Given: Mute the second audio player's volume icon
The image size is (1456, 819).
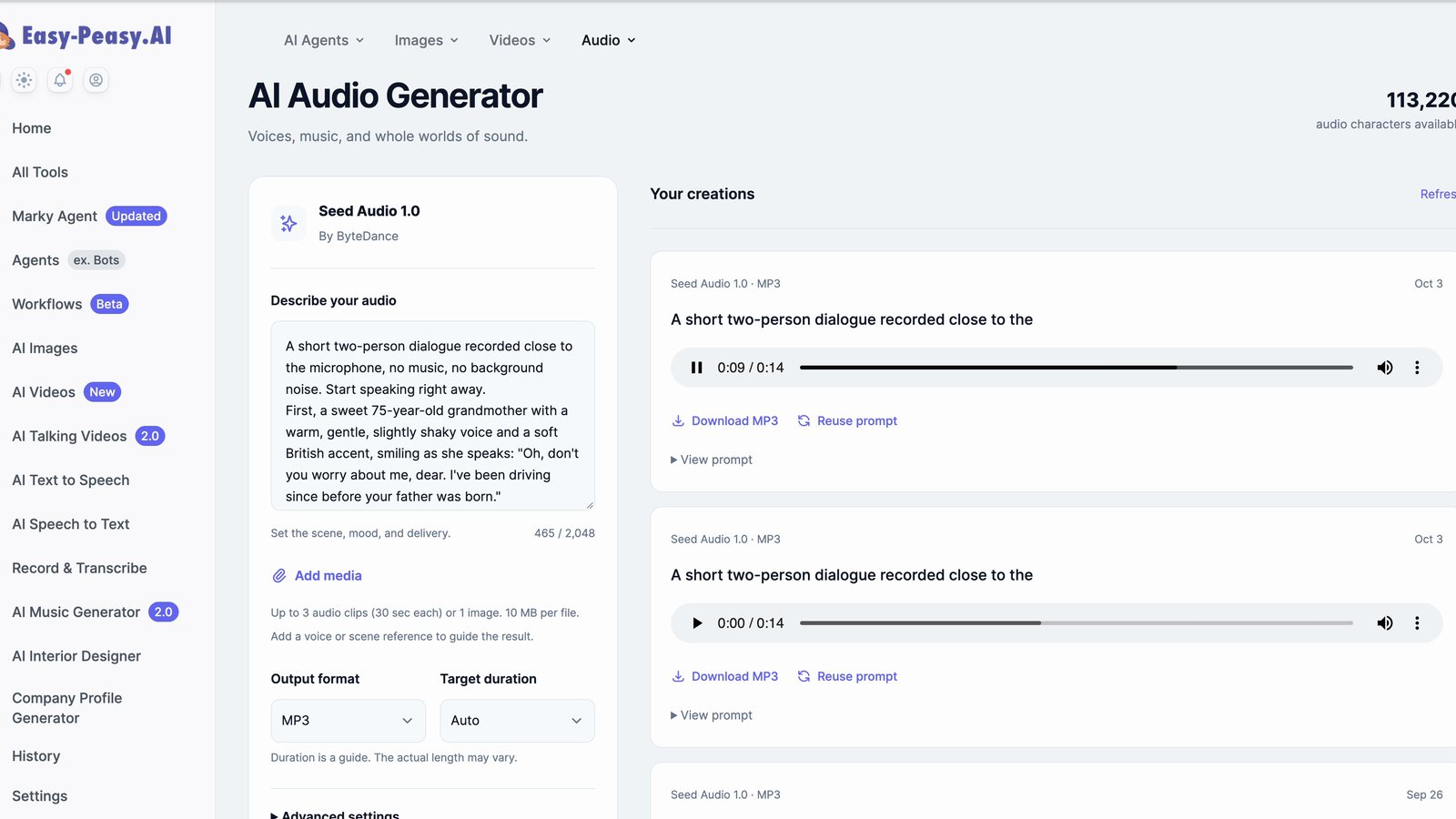Looking at the screenshot, I should coord(1385,623).
